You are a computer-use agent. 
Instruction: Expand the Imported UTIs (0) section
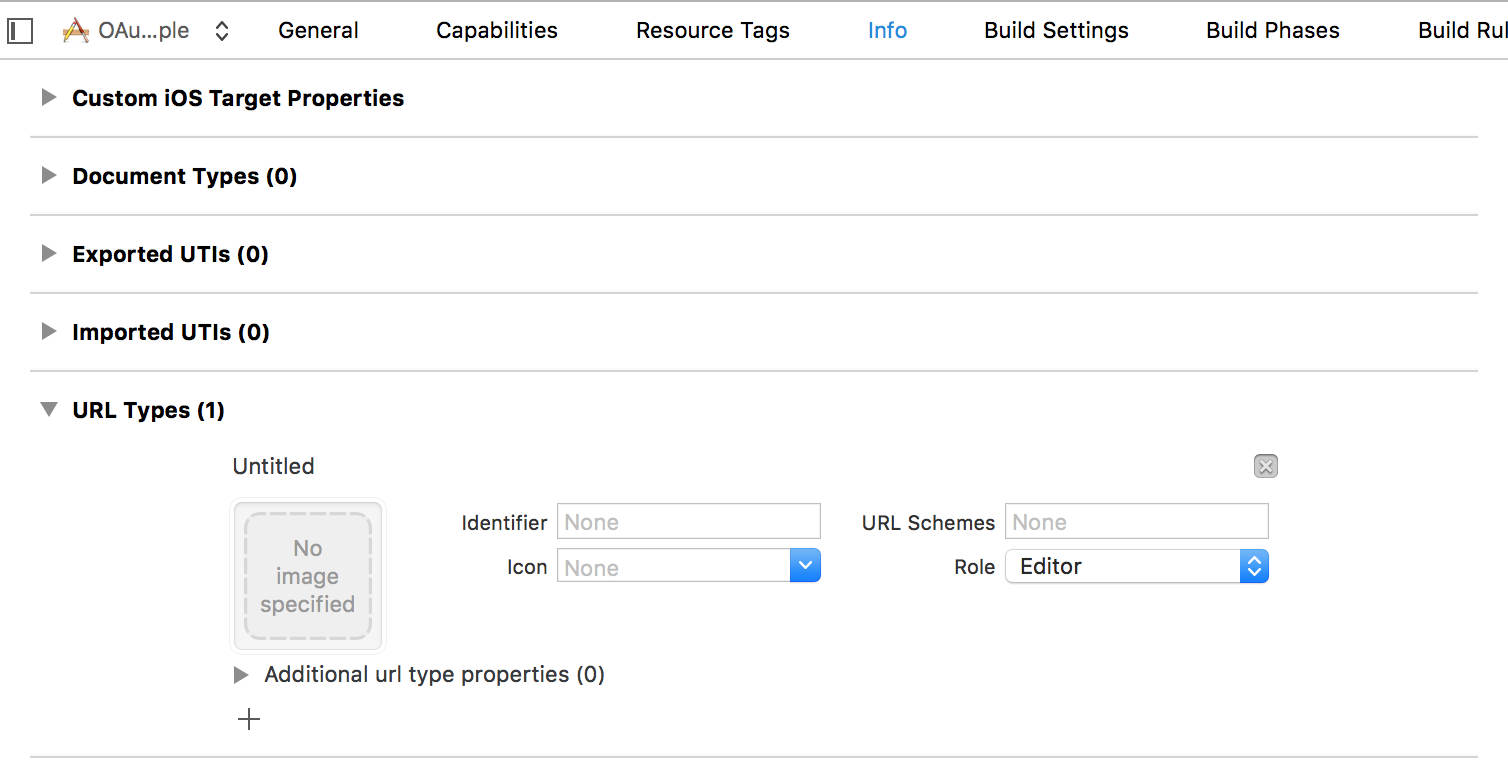(x=48, y=332)
